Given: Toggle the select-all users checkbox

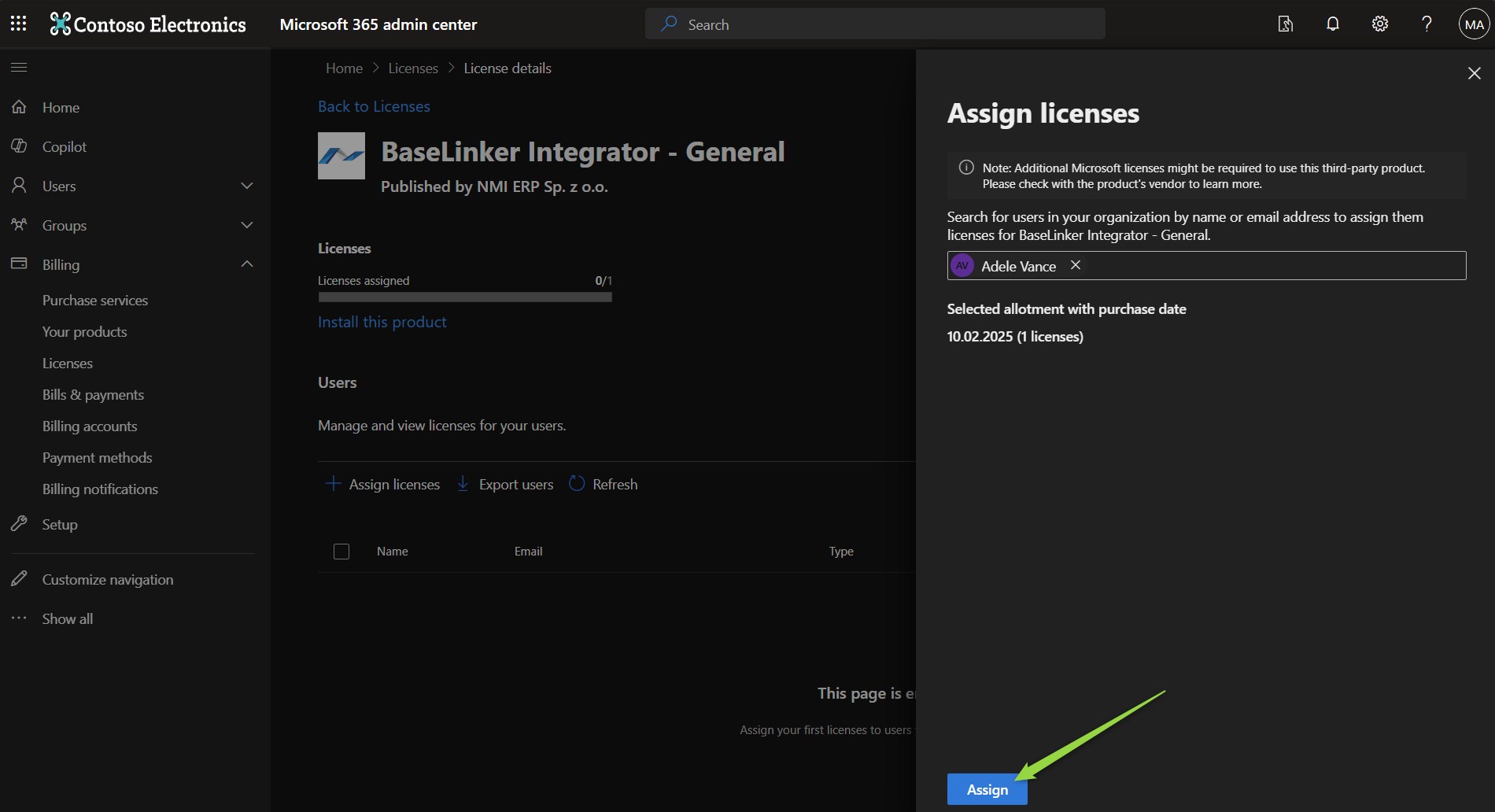Looking at the screenshot, I should click(x=341, y=552).
